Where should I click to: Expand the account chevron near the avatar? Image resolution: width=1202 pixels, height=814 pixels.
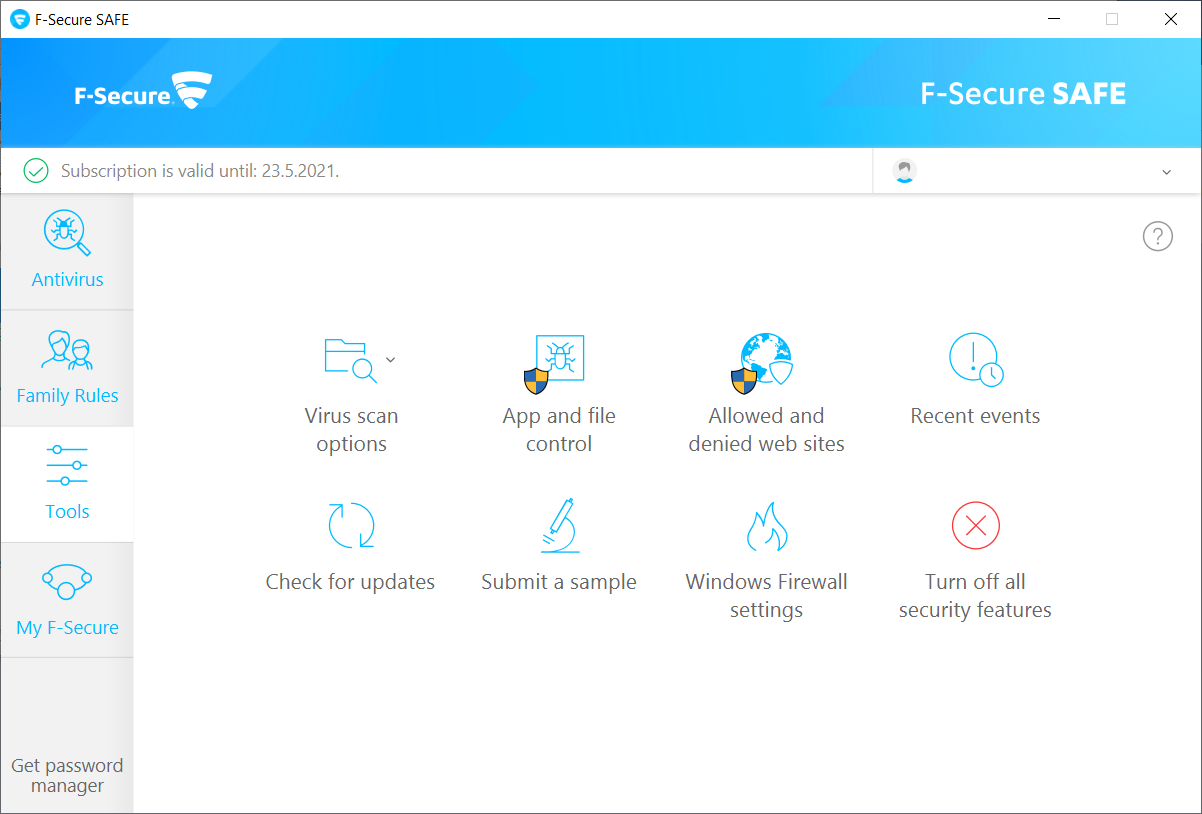pos(1166,171)
